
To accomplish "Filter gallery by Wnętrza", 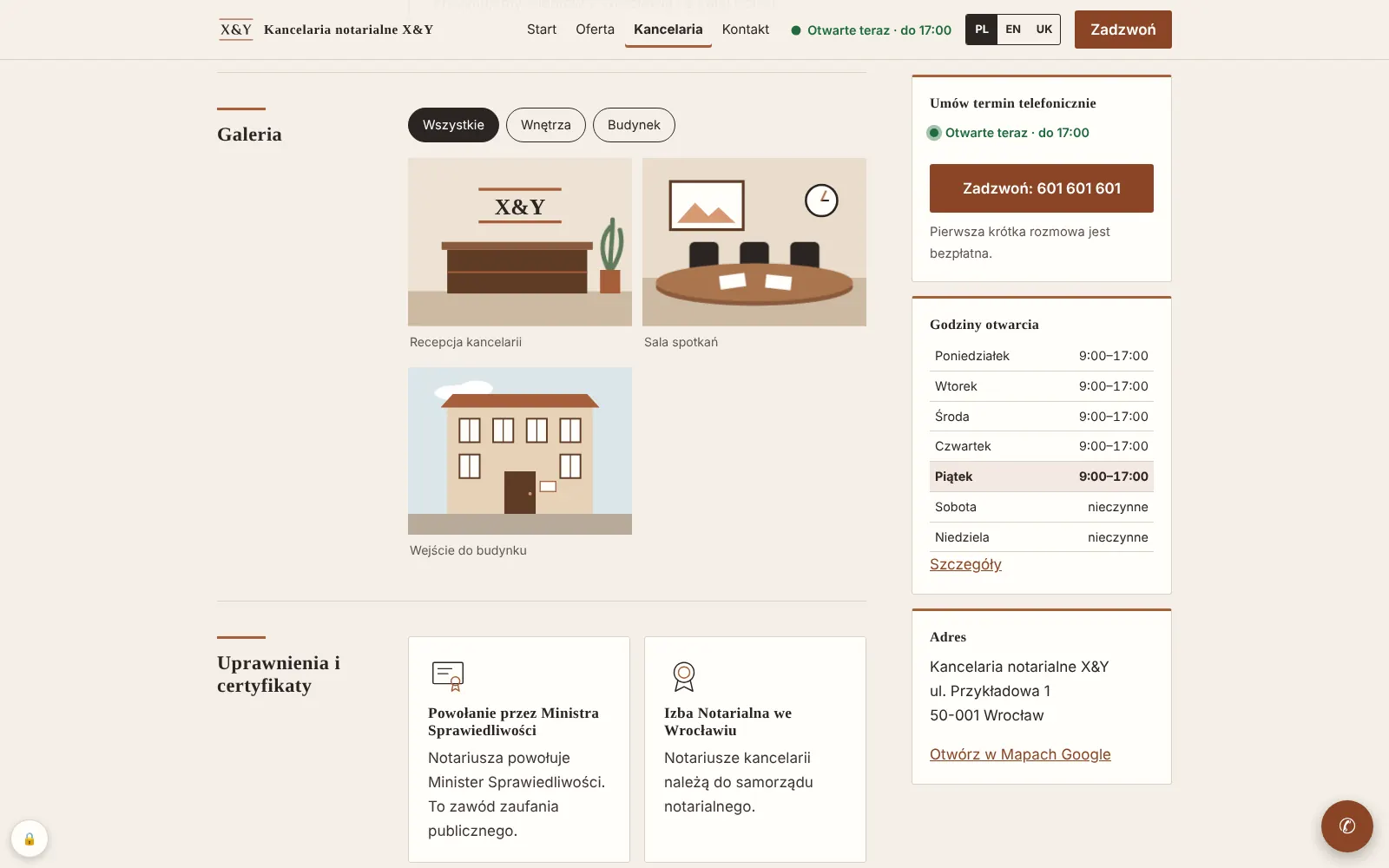I will 546,125.
